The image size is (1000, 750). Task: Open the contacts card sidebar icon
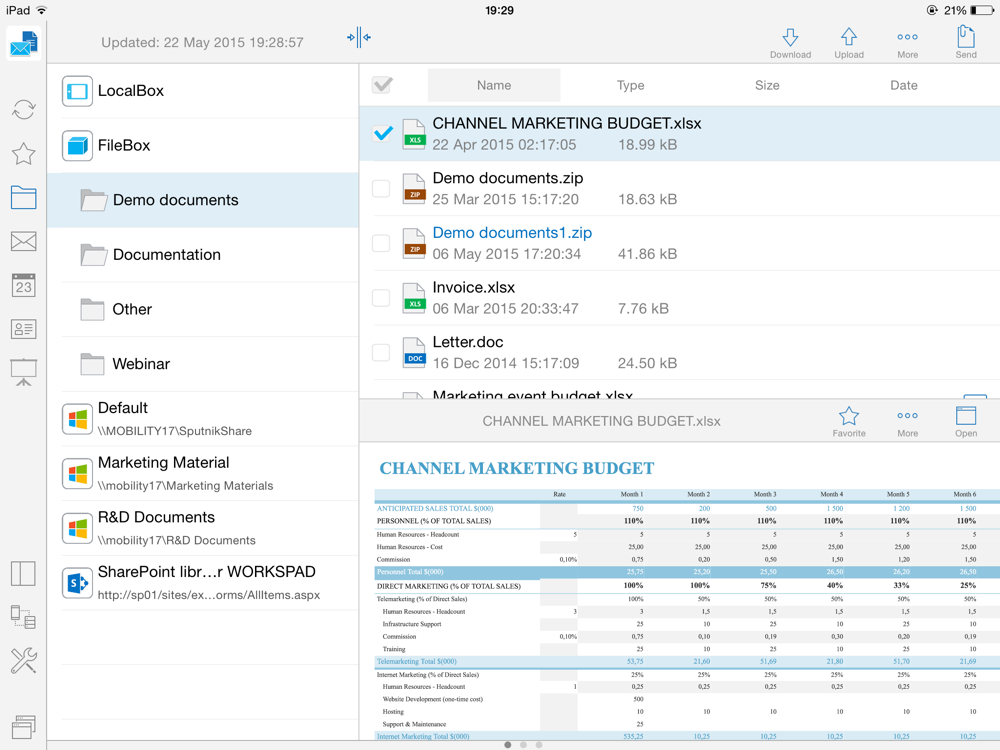pyautogui.click(x=23, y=329)
